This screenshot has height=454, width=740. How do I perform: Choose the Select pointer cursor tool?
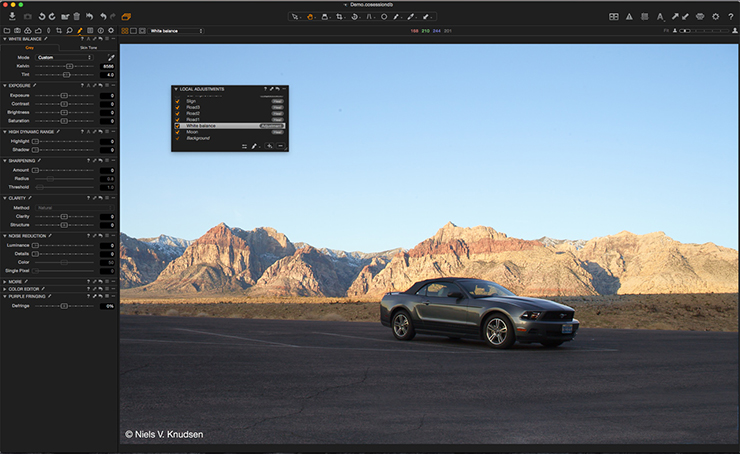pos(295,17)
